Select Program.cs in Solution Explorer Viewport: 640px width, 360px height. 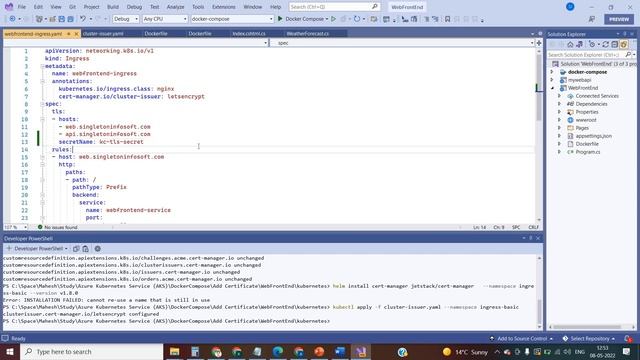click(588, 152)
